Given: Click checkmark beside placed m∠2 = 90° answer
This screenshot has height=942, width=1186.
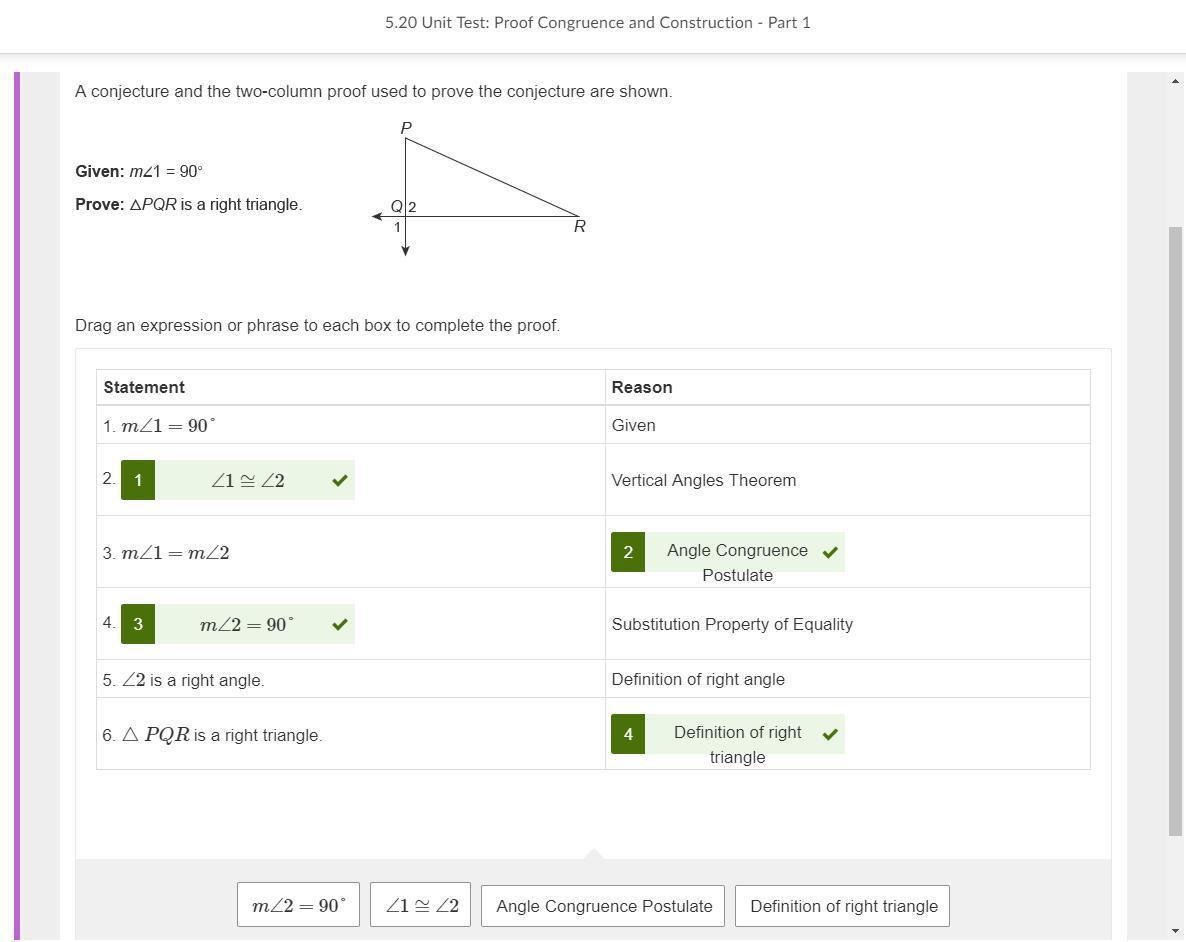Looking at the screenshot, I should (340, 625).
